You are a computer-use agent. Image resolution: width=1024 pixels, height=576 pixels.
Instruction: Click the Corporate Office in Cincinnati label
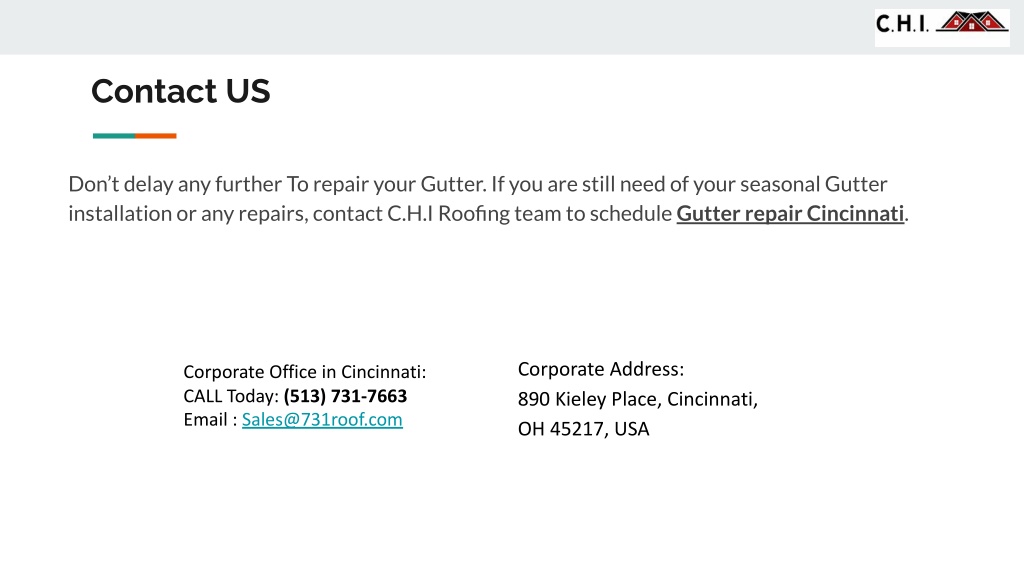[304, 372]
